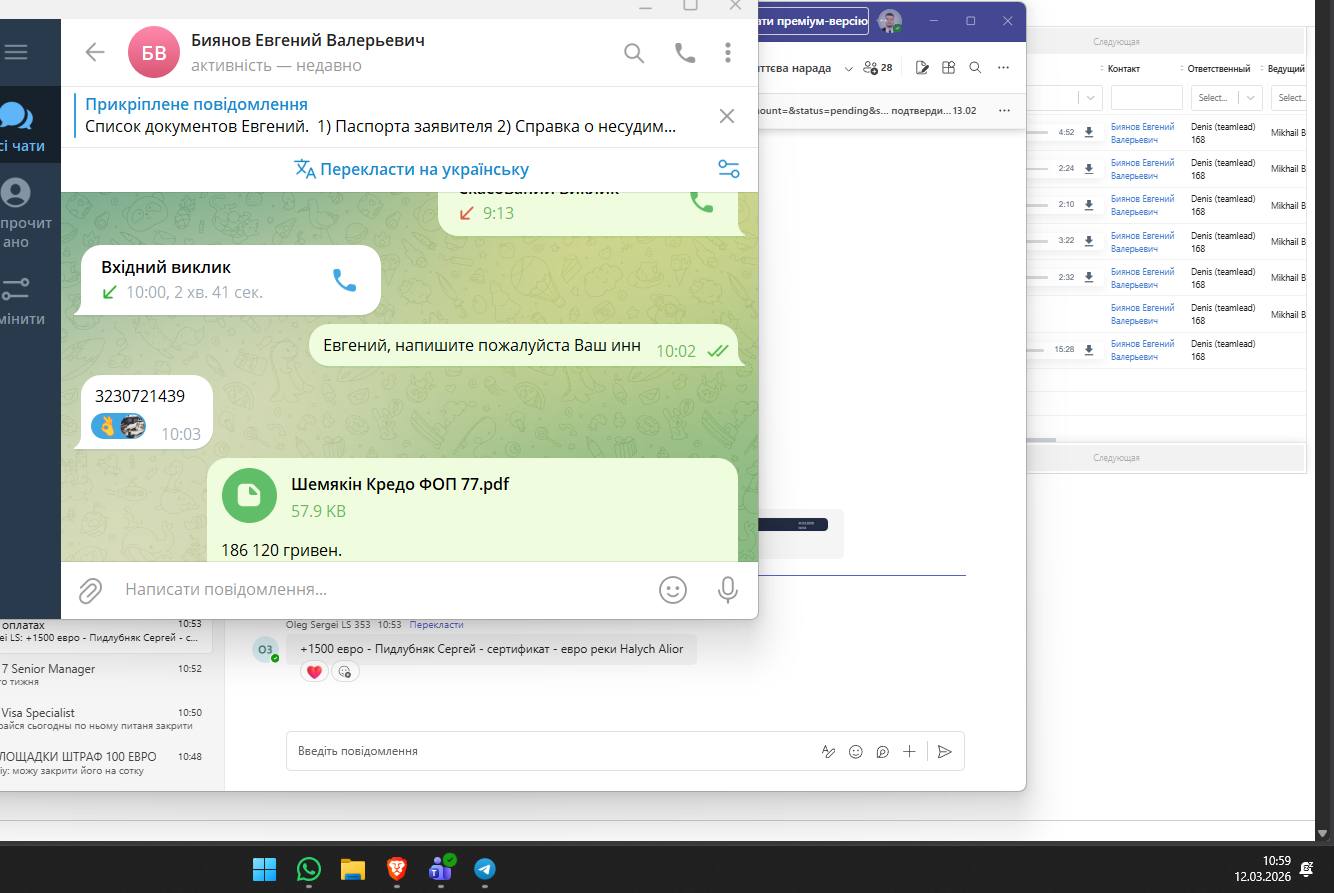Image resolution: width=1334 pixels, height=893 pixels.
Task: Sort the CRM table by the Контакт column
Action: click(x=1123, y=69)
